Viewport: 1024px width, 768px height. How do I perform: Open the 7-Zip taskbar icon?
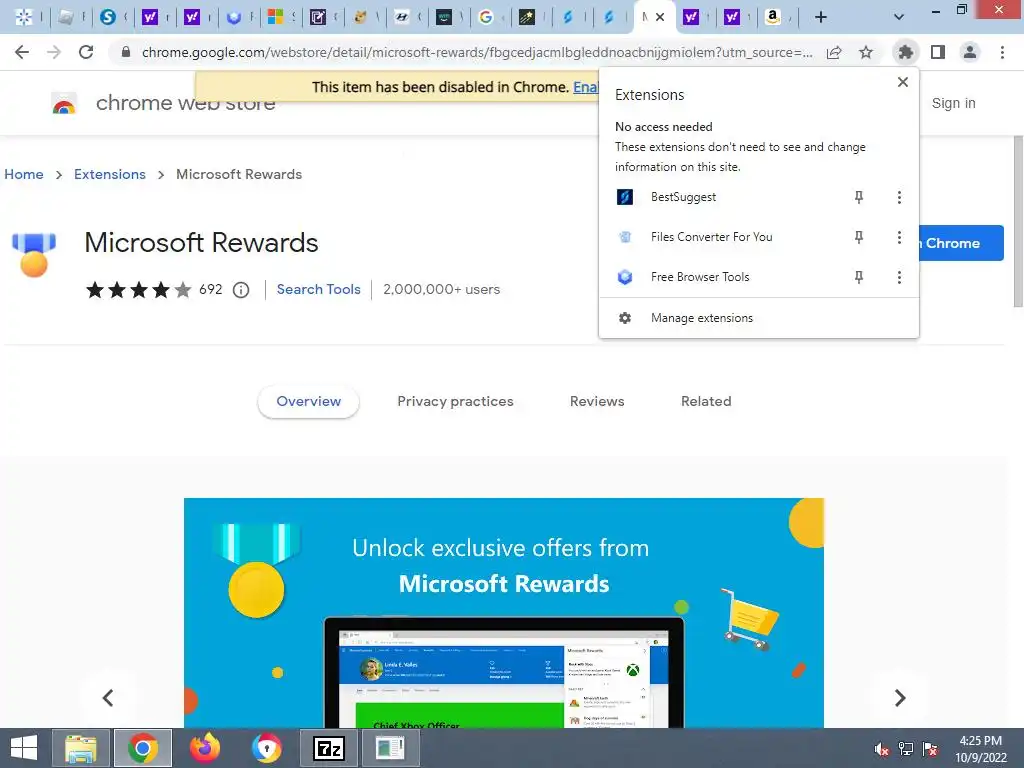[328, 748]
